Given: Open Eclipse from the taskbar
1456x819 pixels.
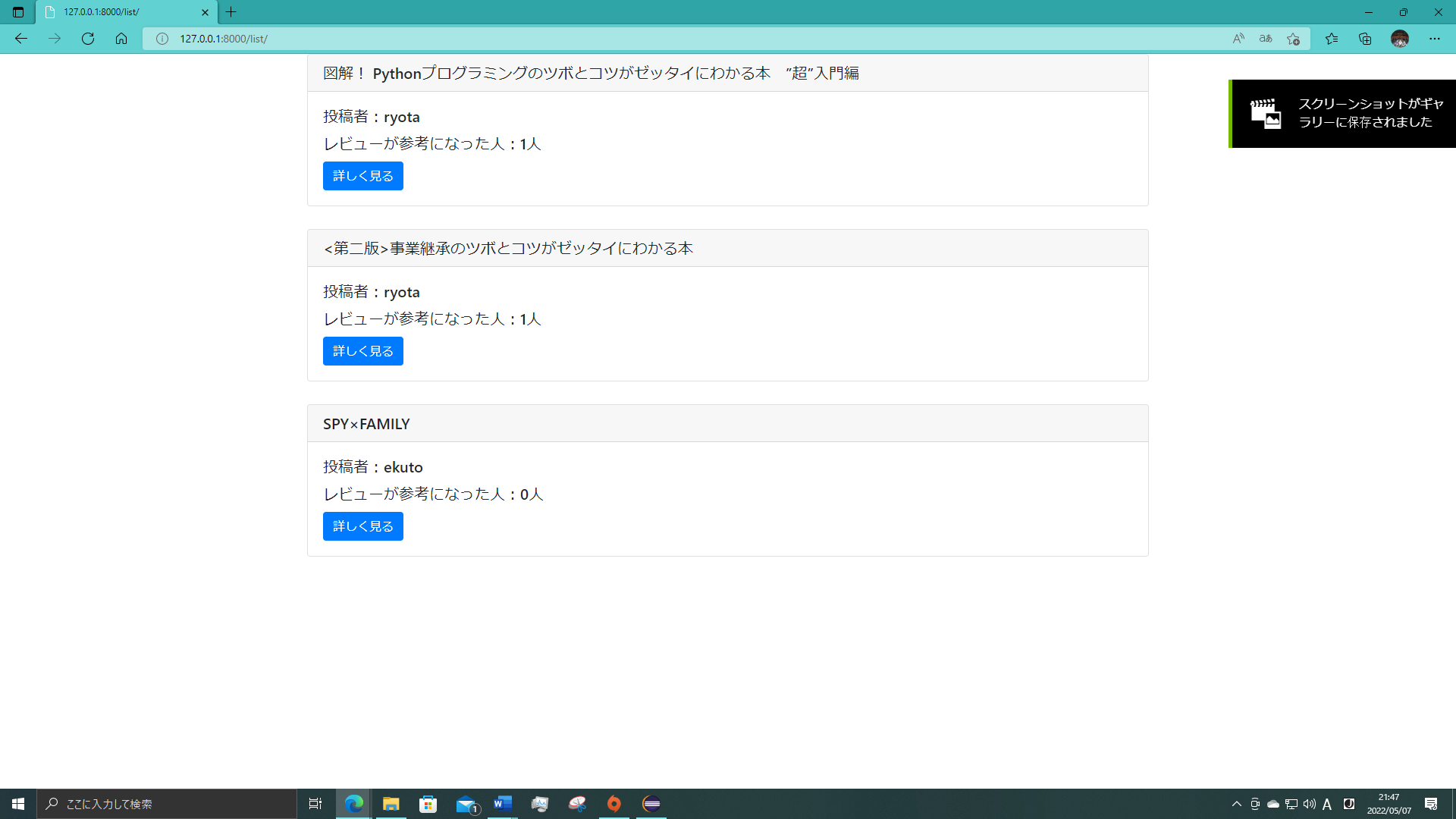Looking at the screenshot, I should (x=651, y=805).
